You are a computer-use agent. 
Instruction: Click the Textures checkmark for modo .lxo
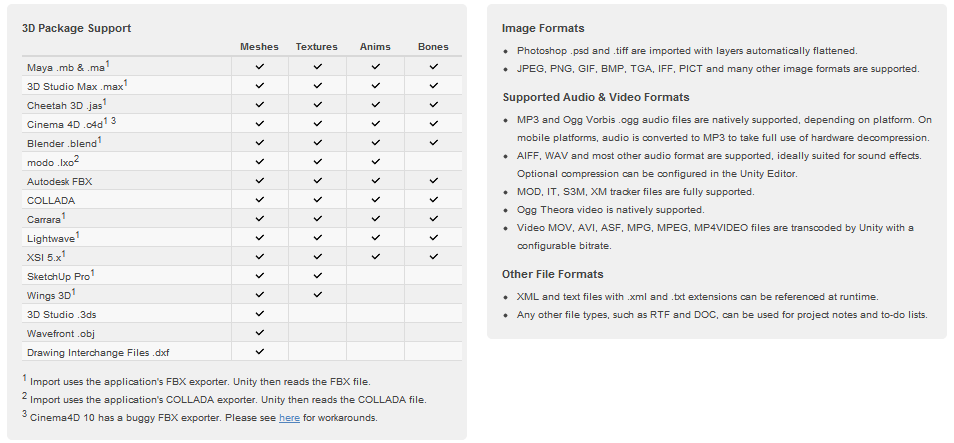318,162
